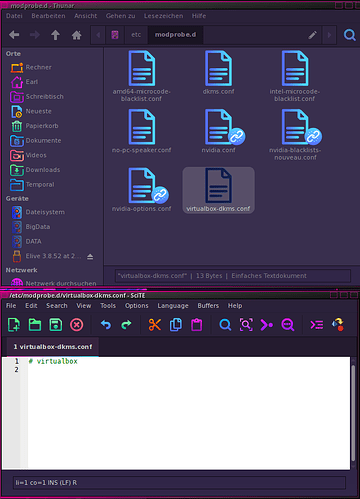360x499 pixels.
Task: Select the 1 virtualbox-dkms.conf tab
Action: click(x=53, y=347)
